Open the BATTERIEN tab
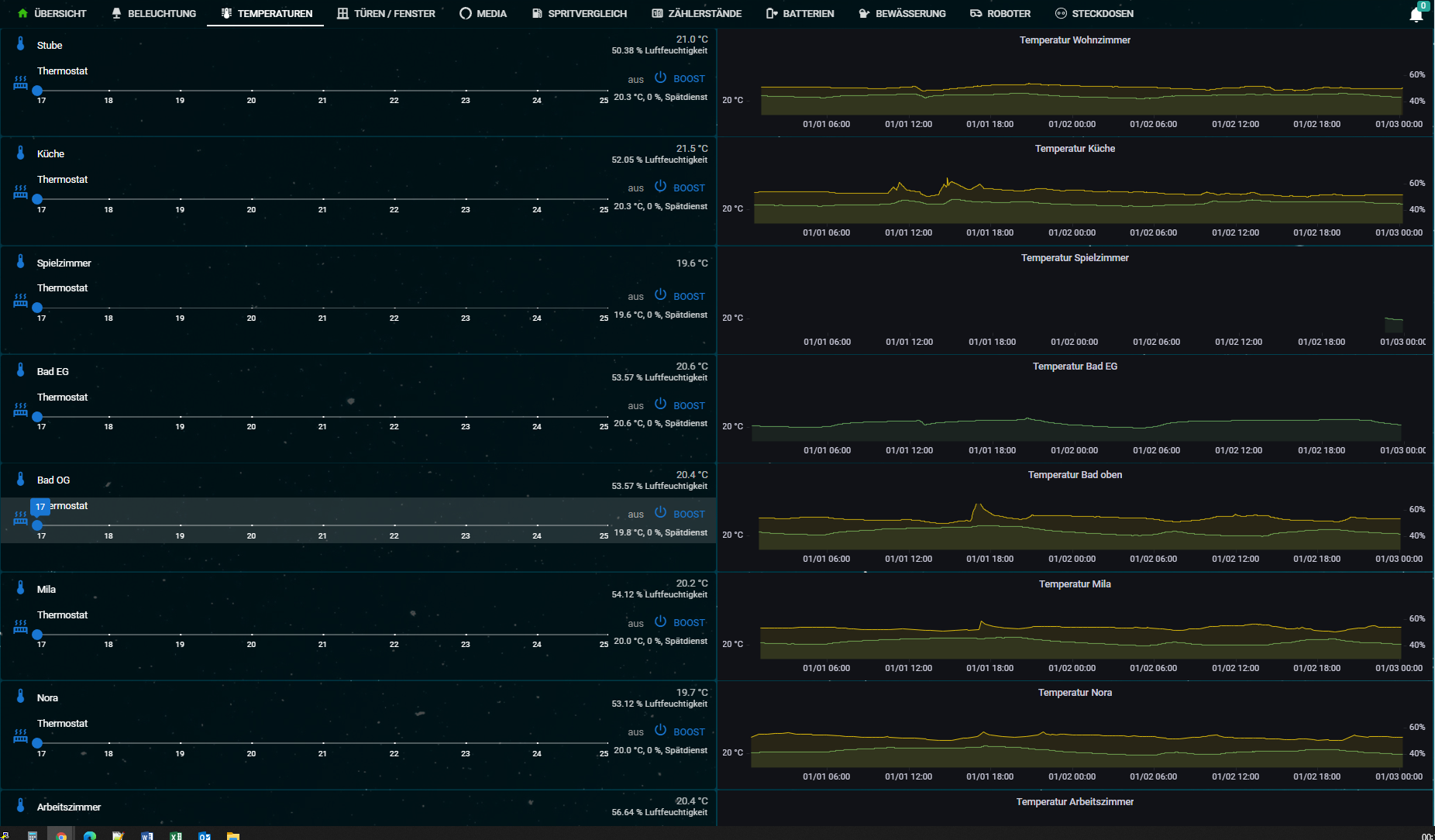This screenshot has width=1435, height=840. pyautogui.click(x=800, y=13)
